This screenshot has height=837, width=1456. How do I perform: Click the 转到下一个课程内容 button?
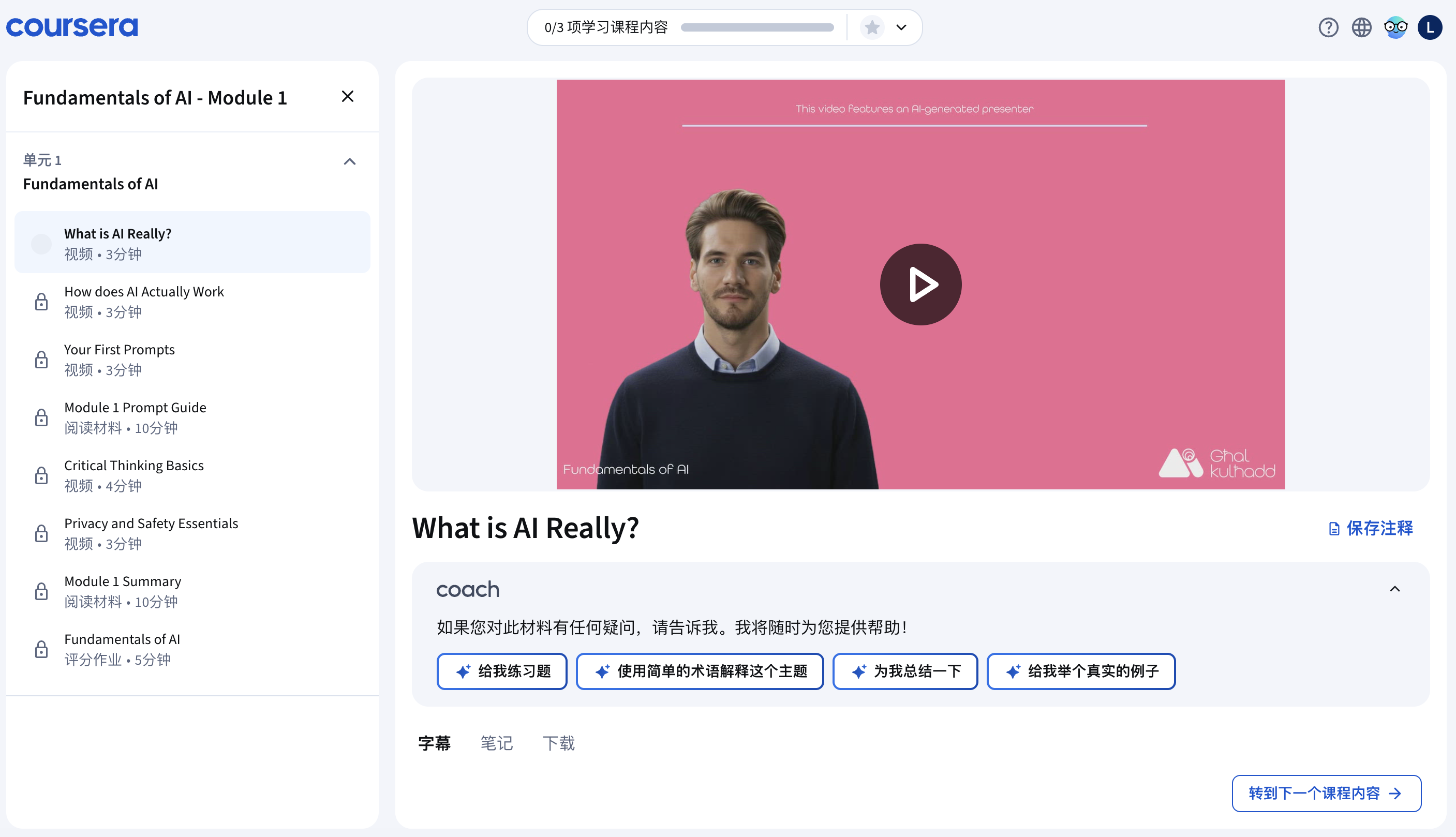[x=1326, y=794]
